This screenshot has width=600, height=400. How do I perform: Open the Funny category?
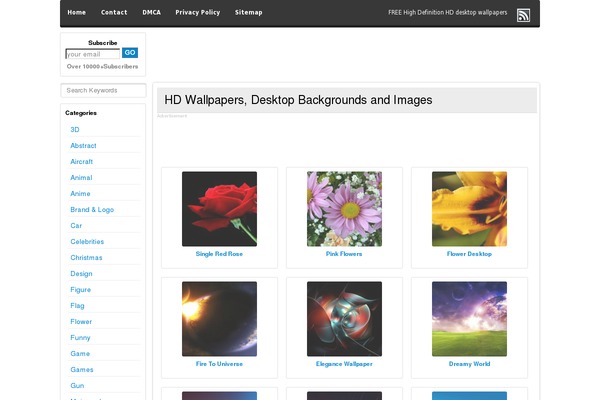(x=80, y=338)
